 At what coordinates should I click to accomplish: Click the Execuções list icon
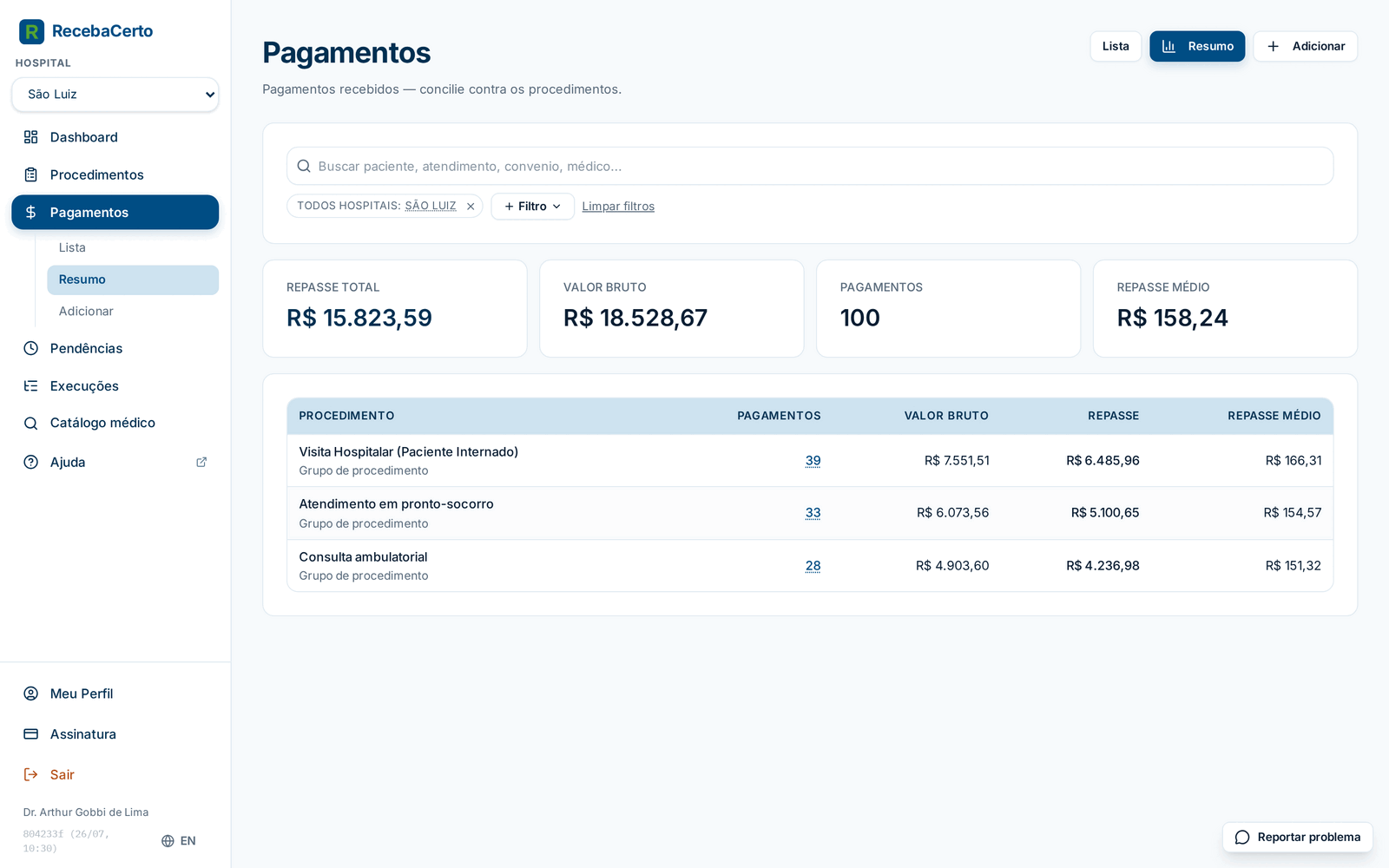pos(31,386)
